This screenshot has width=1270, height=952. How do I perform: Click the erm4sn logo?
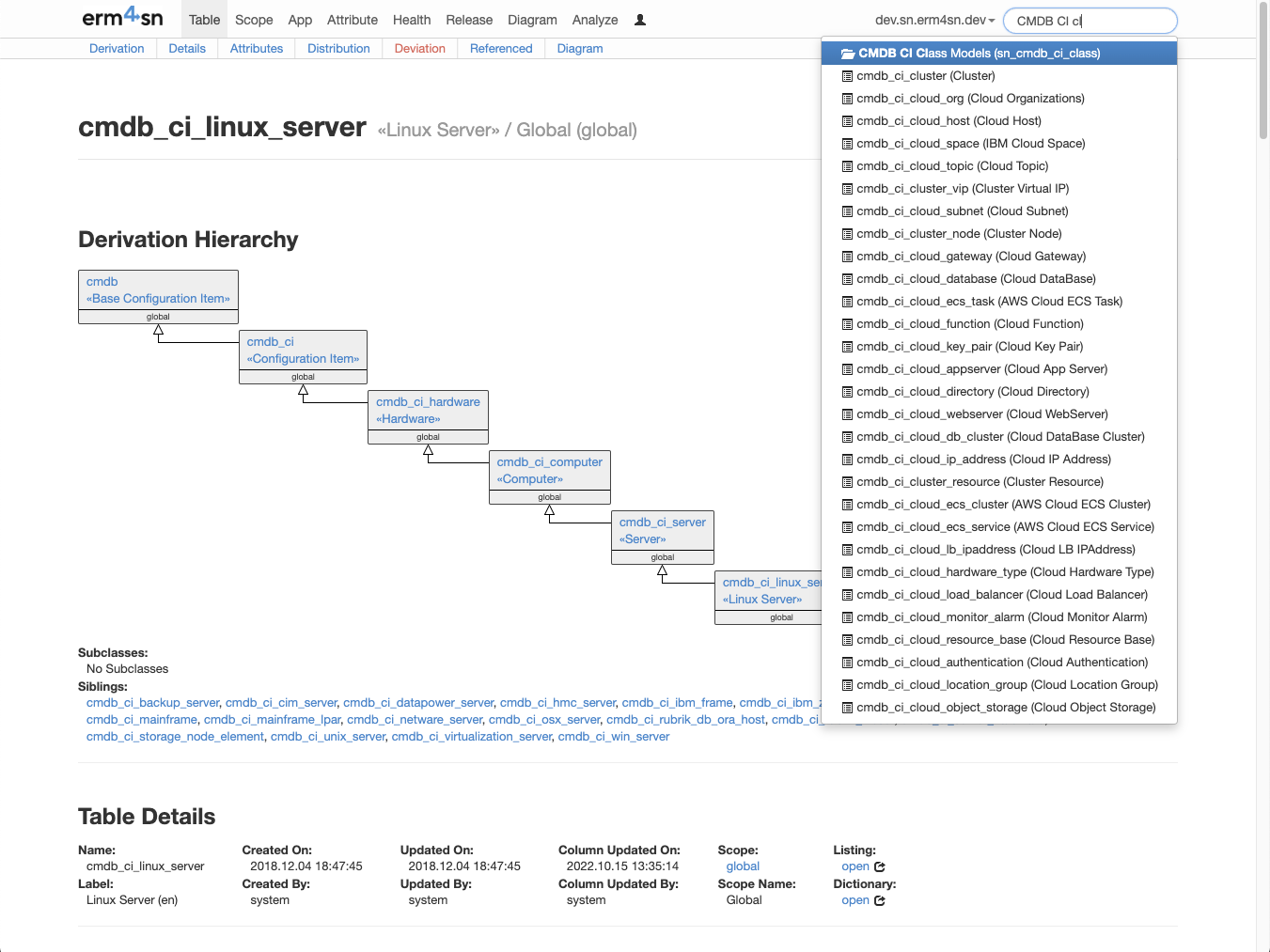coord(122,18)
